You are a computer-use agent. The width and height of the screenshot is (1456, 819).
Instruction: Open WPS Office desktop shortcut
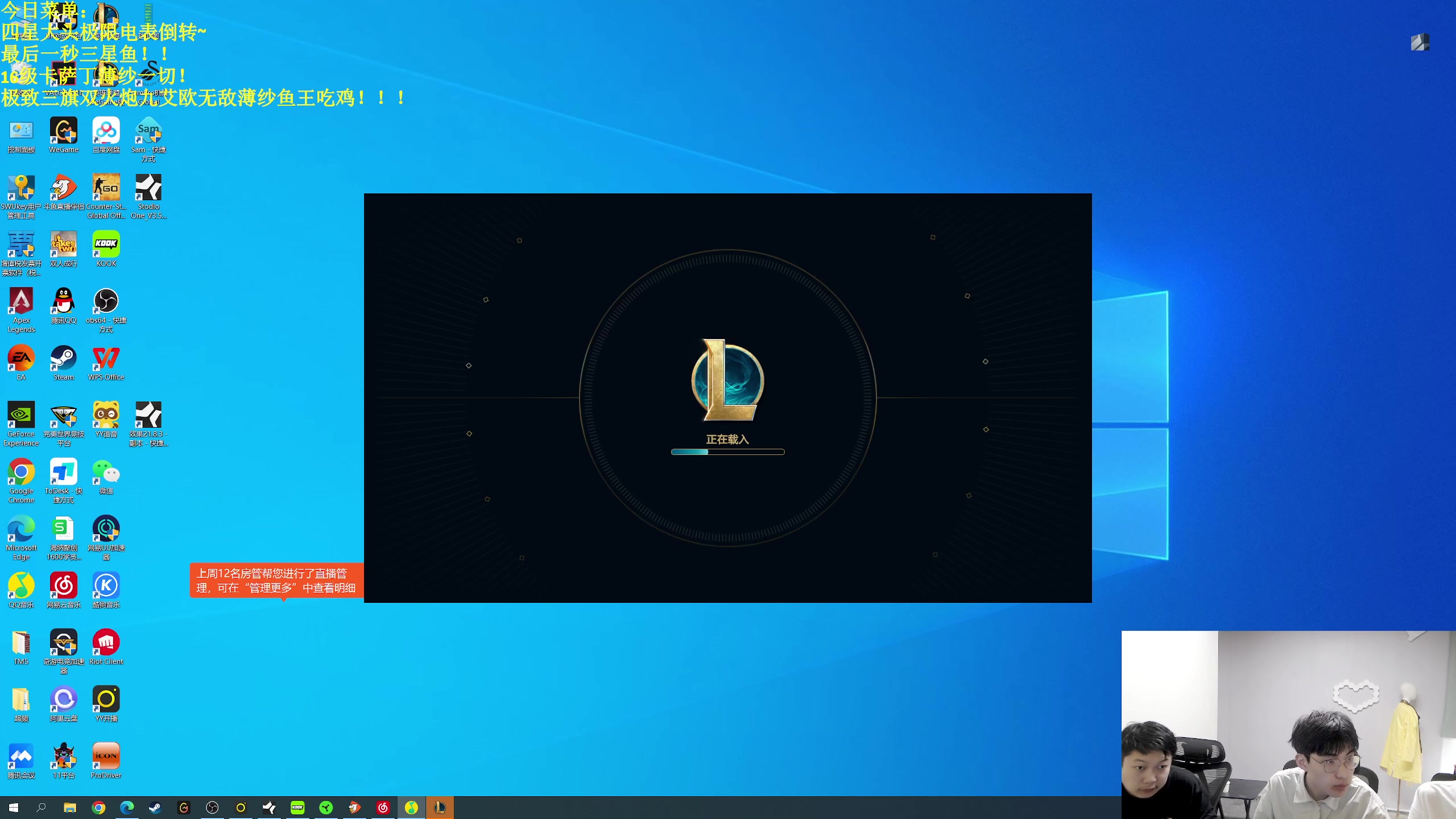(106, 363)
